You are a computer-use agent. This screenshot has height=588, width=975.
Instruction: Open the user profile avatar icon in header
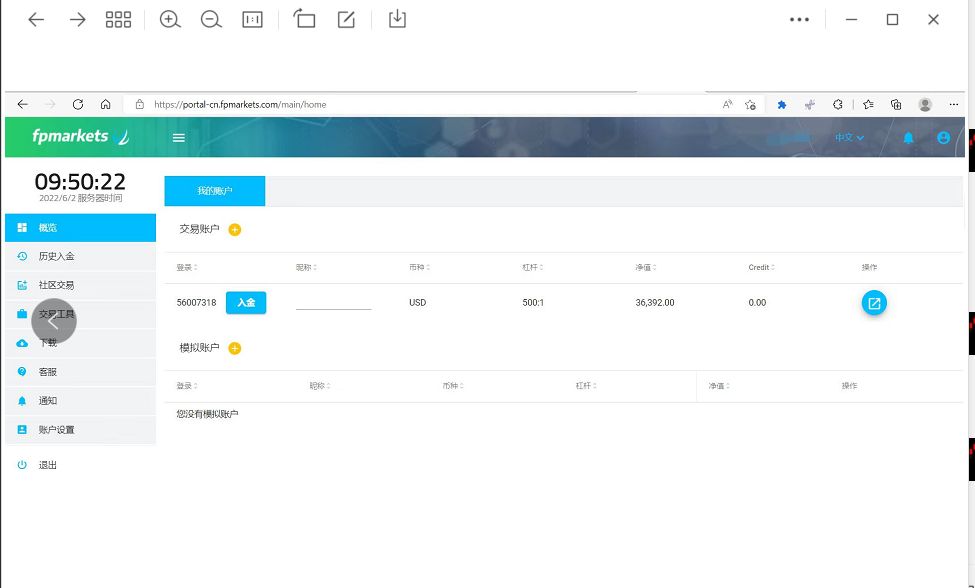coord(943,138)
